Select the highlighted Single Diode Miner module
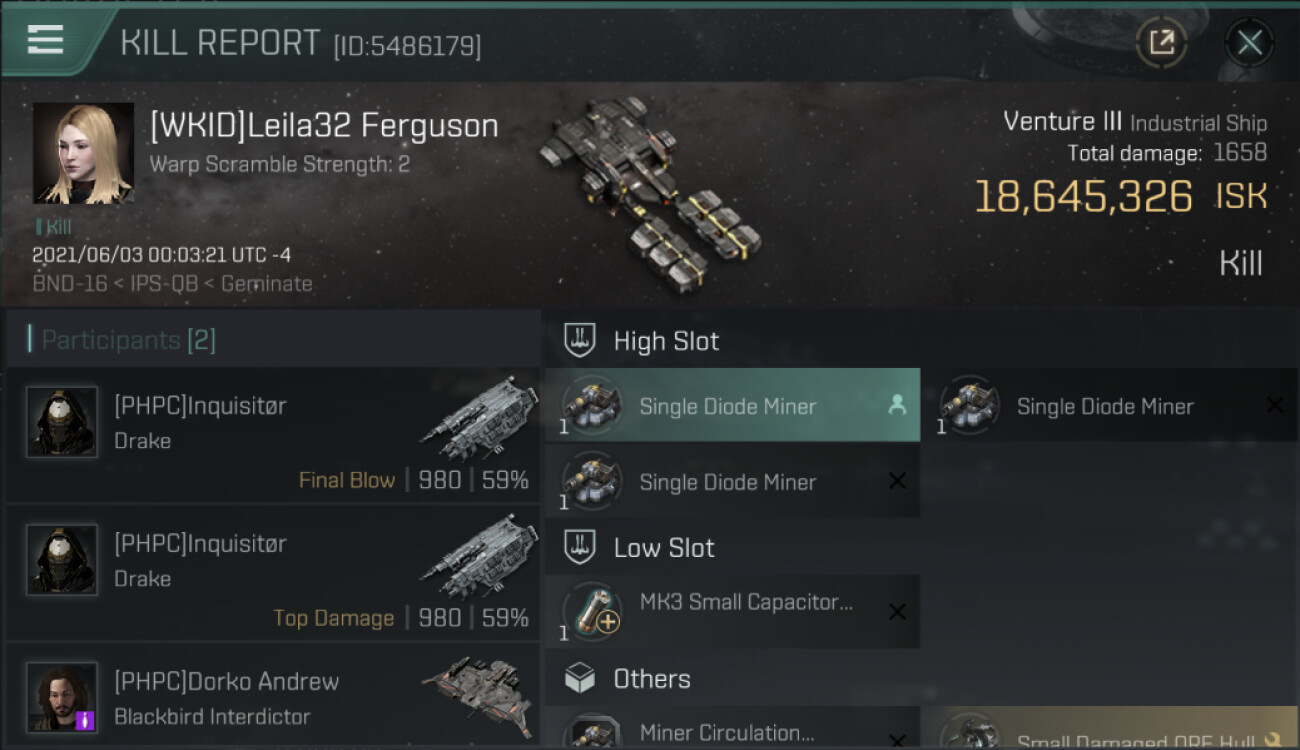The image size is (1300, 750). click(732, 405)
